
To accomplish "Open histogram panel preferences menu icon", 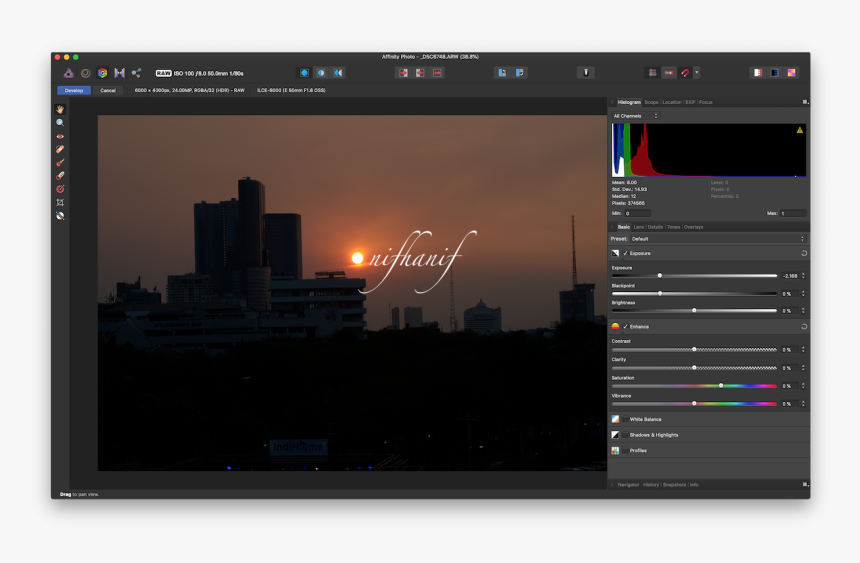I will [x=805, y=102].
